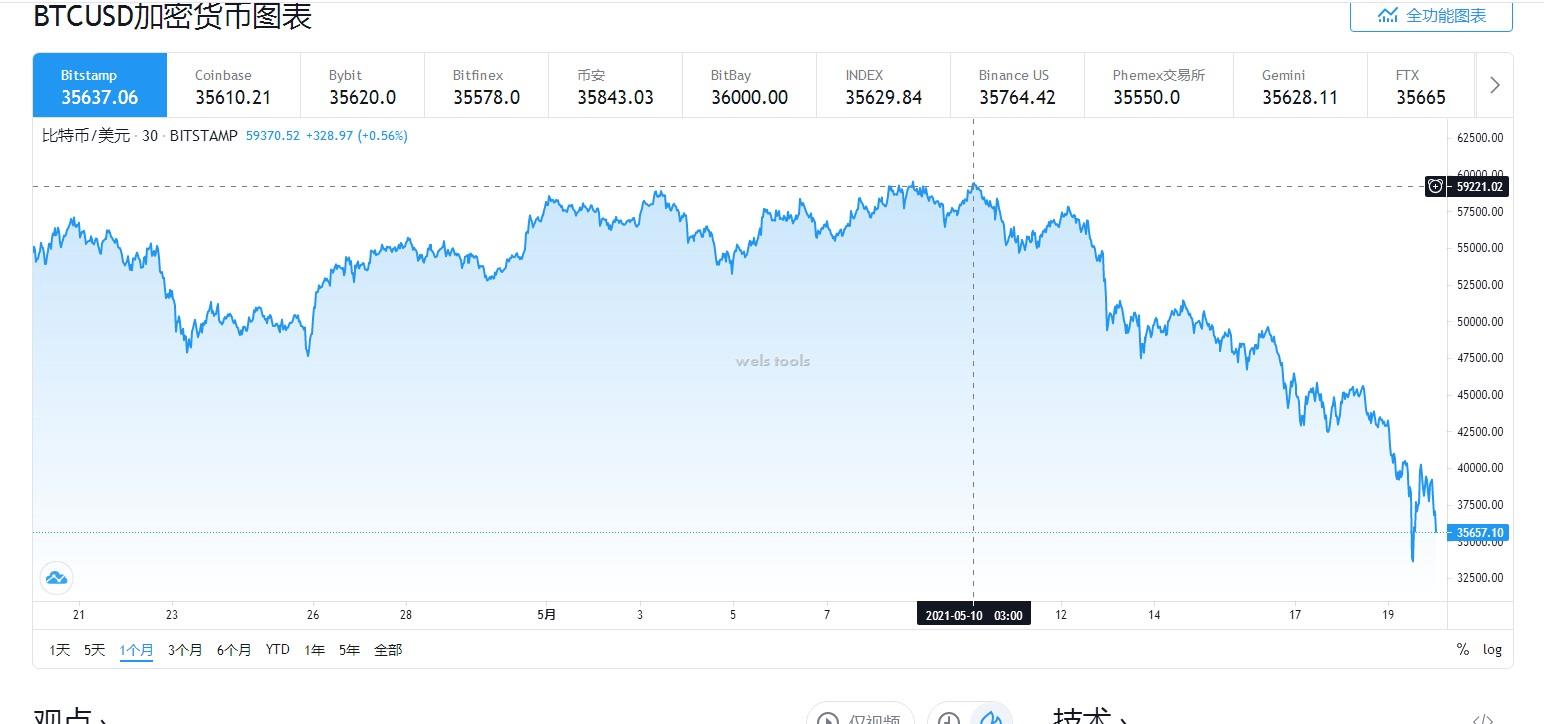Viewport: 1544px width, 724px height.
Task: Switch to the Coinbase exchange tab
Action: 233,86
